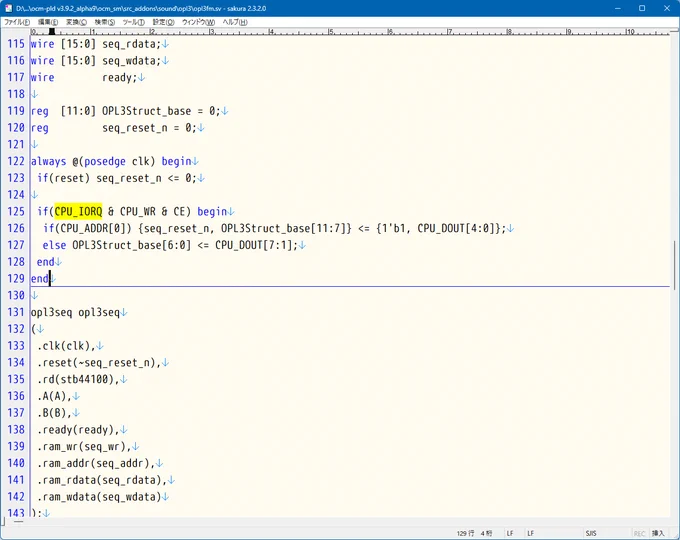The image size is (680, 540).
Task: Click line number 122 in the gutter
Action: click(x=16, y=161)
